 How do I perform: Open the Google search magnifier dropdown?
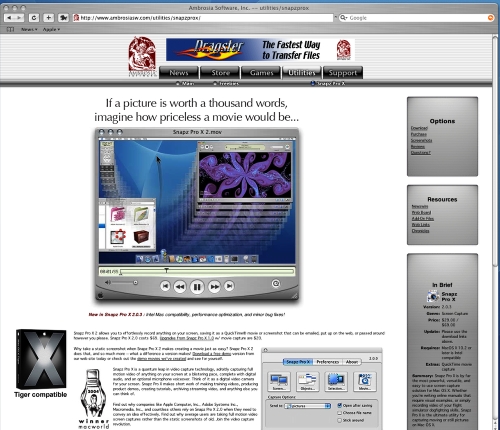[x=344, y=18]
